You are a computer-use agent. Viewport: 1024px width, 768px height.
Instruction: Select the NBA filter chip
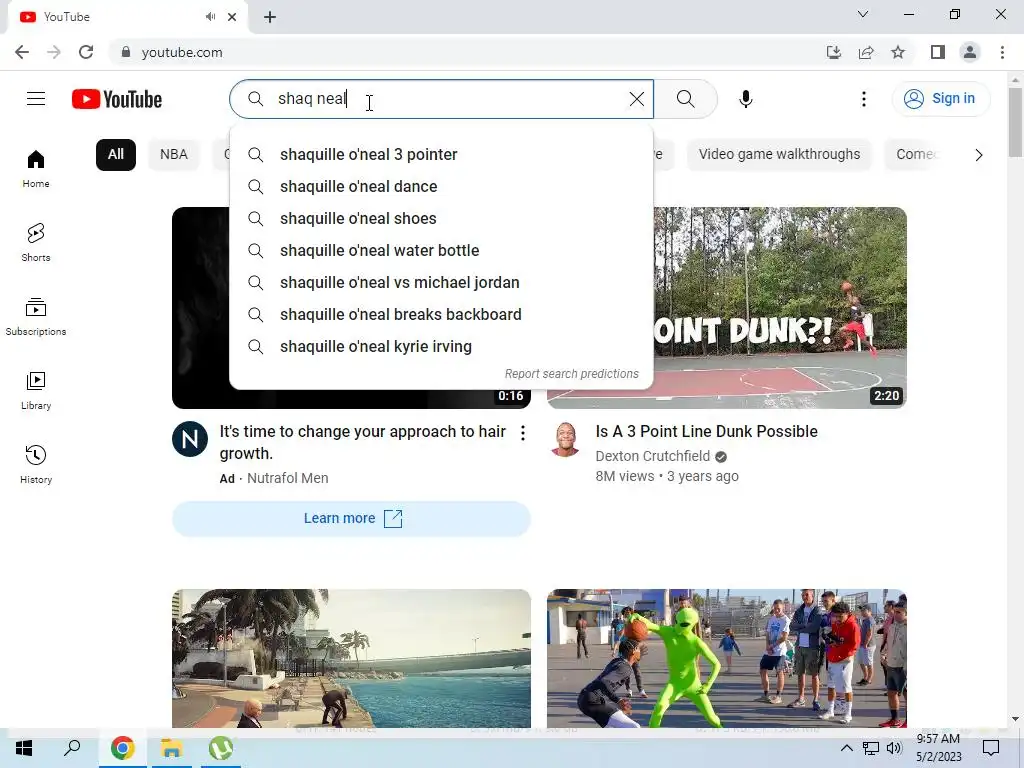[174, 155]
